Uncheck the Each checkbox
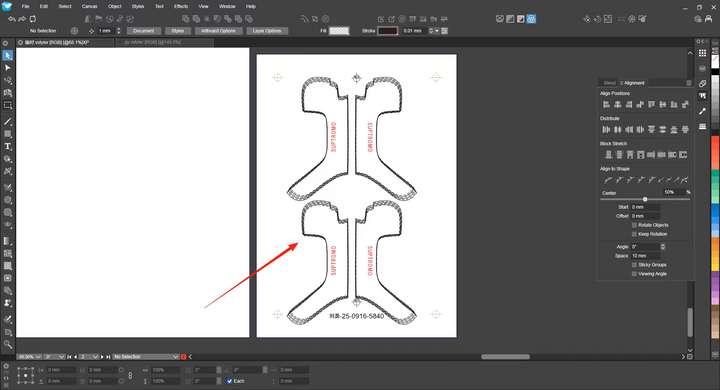 (x=229, y=381)
